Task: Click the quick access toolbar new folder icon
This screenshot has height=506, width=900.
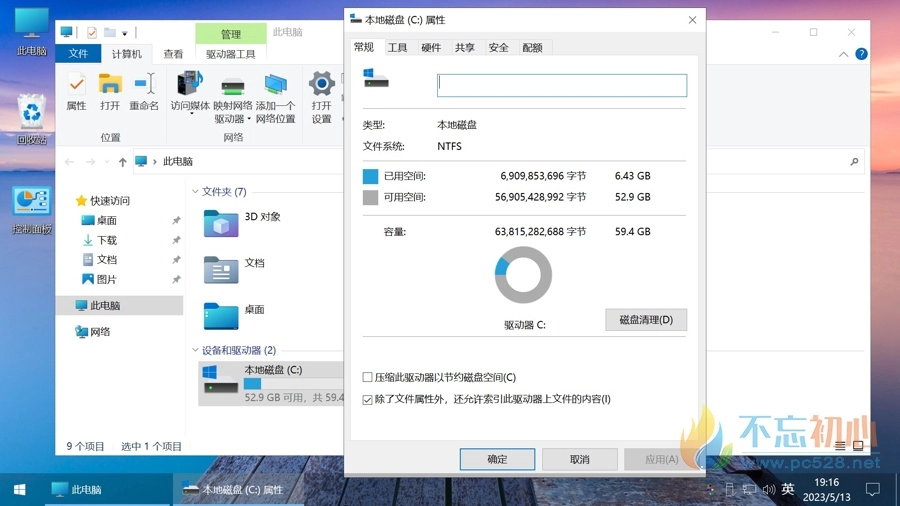Action: tap(110, 33)
